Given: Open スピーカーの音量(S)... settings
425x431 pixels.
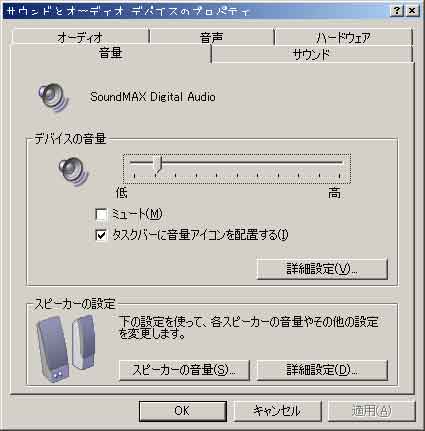Looking at the screenshot, I should coord(184,370).
